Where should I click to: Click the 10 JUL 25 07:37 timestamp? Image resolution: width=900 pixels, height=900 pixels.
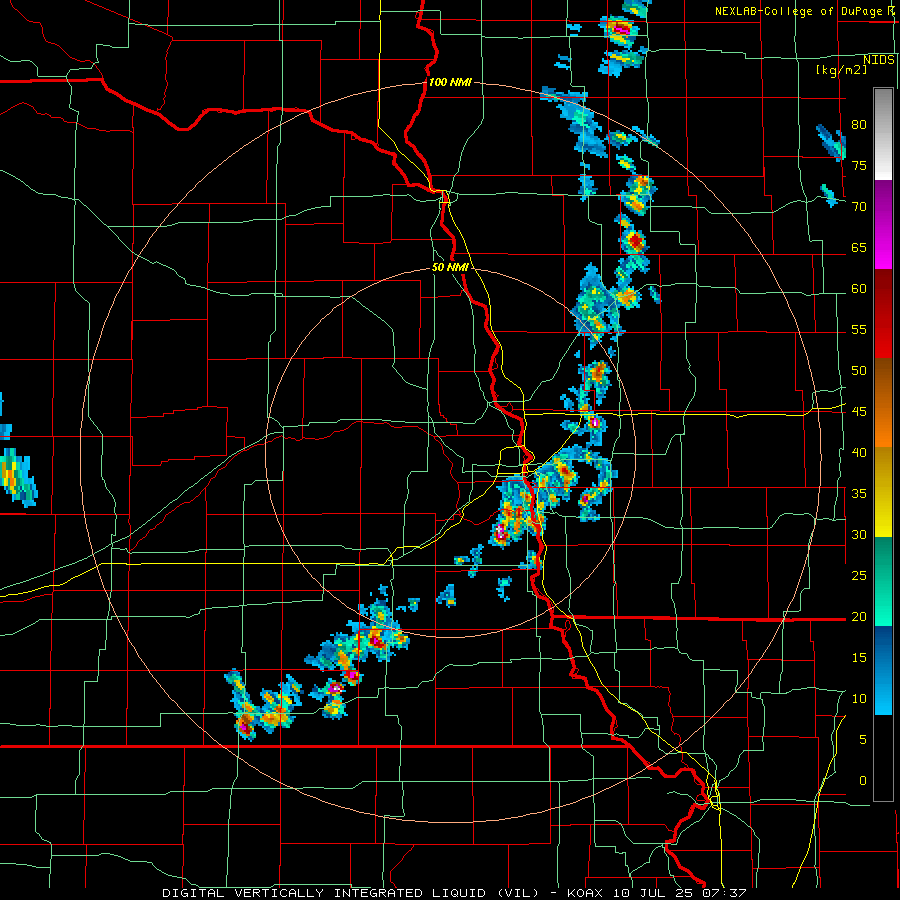680,893
